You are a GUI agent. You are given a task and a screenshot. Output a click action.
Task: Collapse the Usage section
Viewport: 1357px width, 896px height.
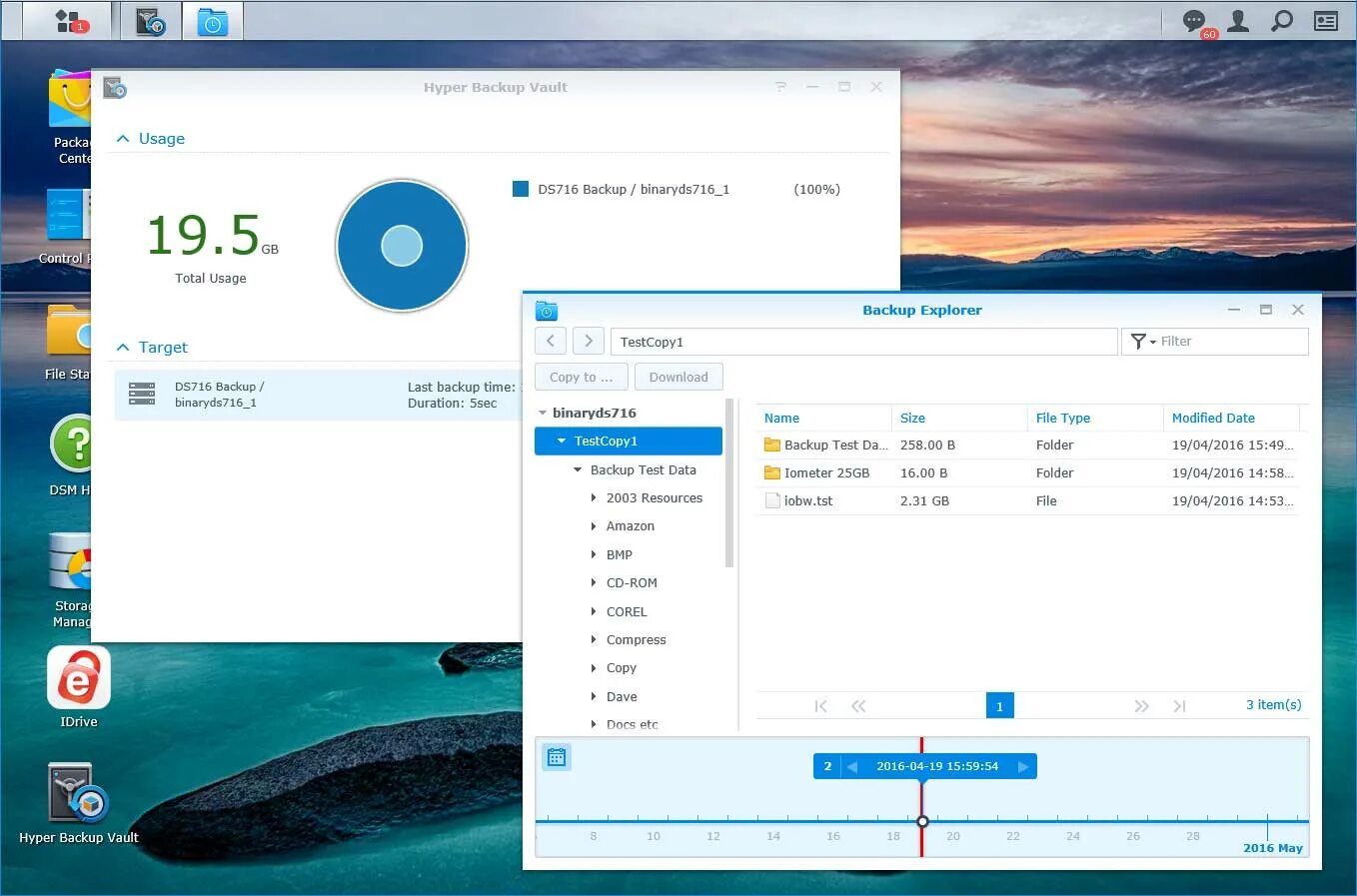pos(123,139)
